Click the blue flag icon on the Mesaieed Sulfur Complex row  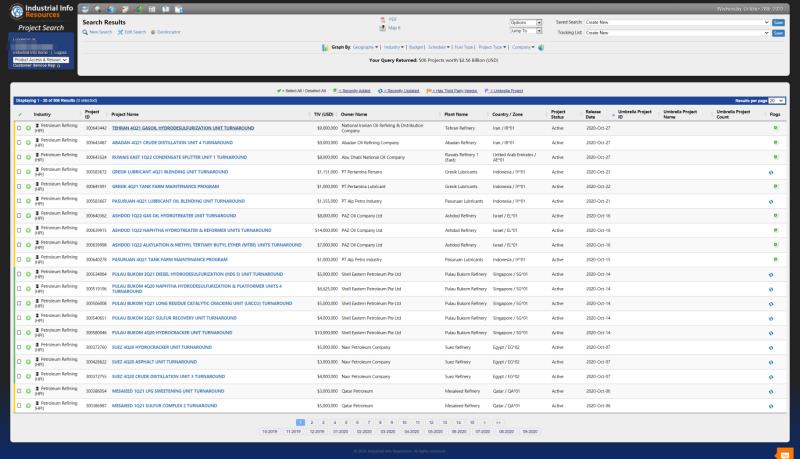click(x=771, y=406)
